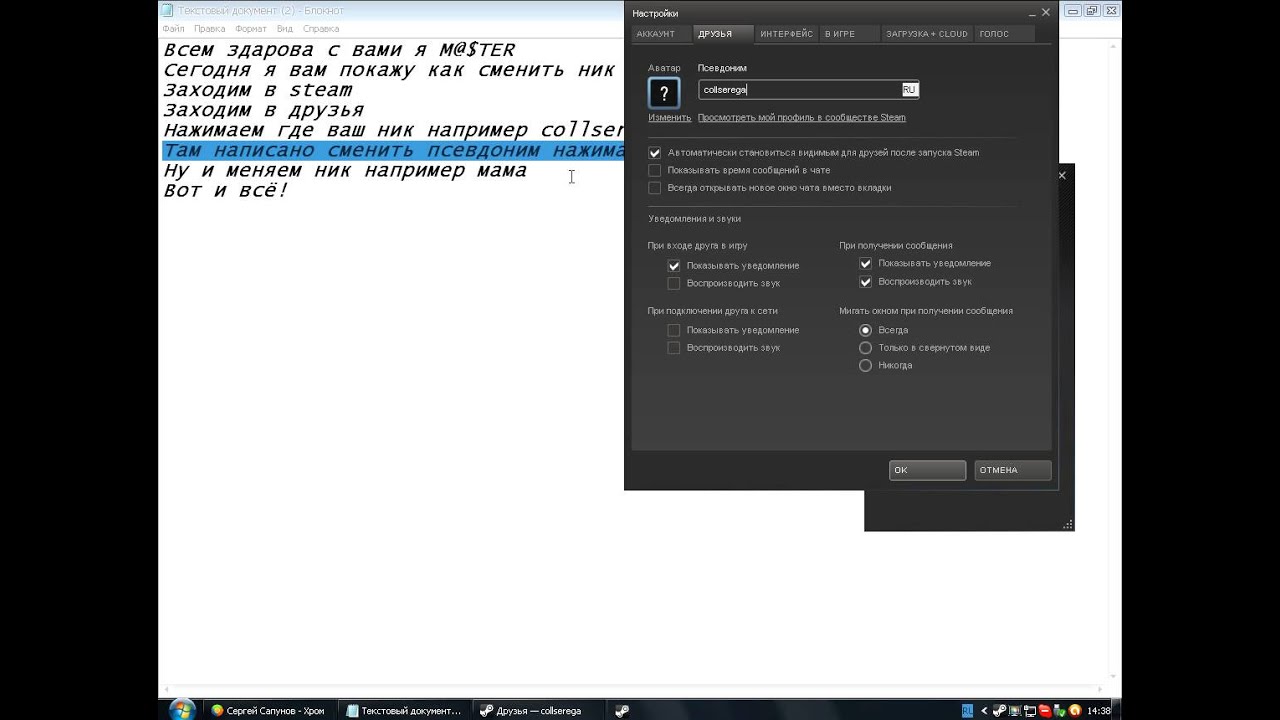Image resolution: width=1280 pixels, height=720 pixels.
Task: Enable notification when friend comes online
Action: pos(674,330)
